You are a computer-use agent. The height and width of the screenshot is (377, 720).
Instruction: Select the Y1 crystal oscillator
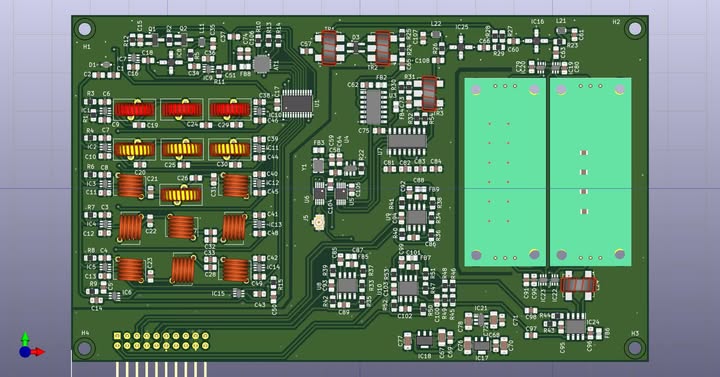pos(318,165)
